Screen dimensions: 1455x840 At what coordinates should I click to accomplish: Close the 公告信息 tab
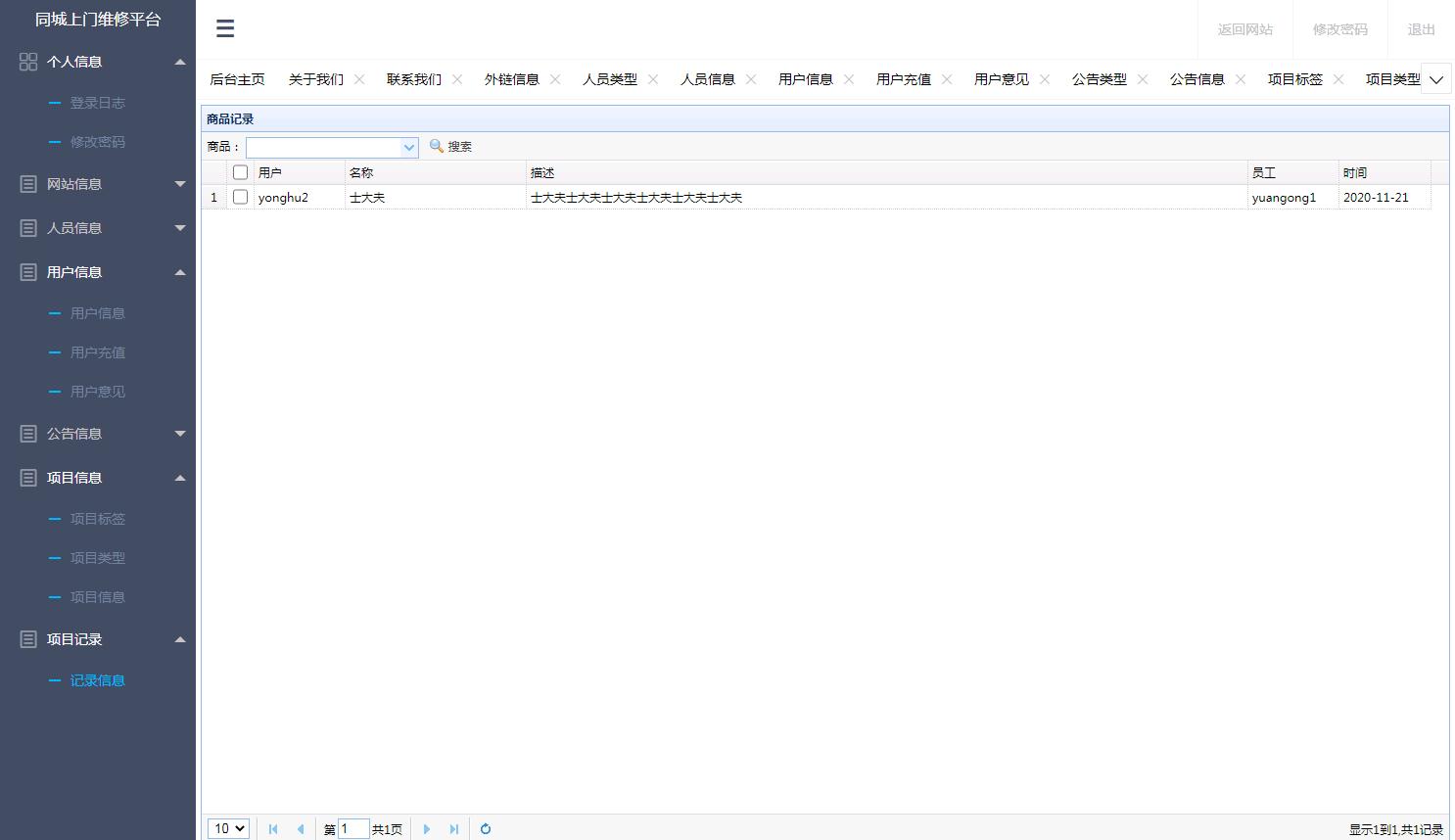pos(1241,79)
